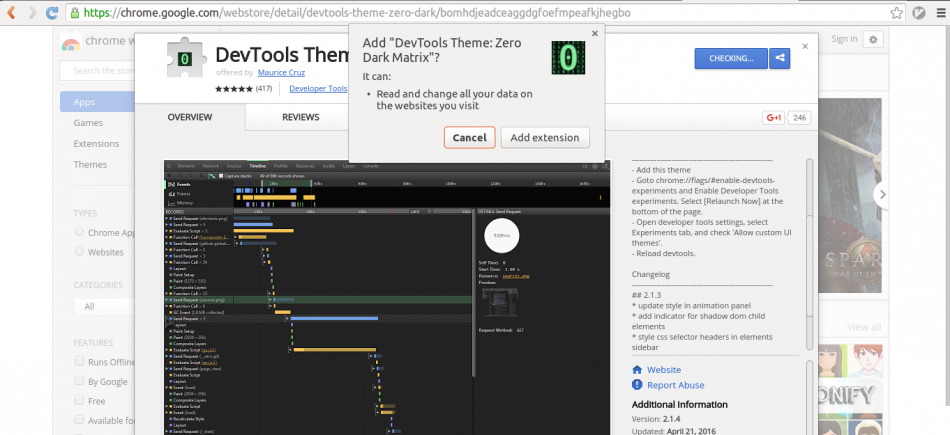The width and height of the screenshot is (950, 435).
Task: Click the green padlock security icon
Action: [x=75, y=13]
